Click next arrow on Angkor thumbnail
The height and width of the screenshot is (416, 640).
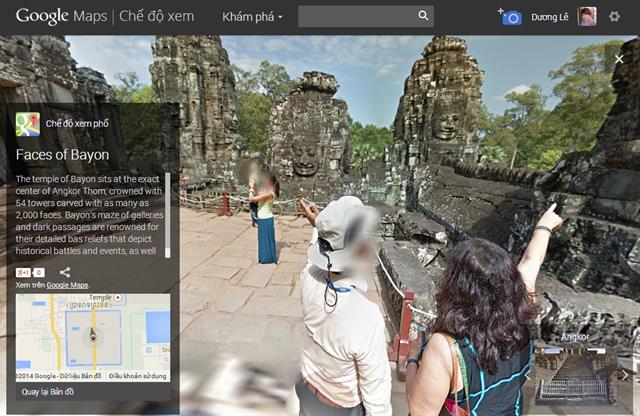(x=625, y=375)
